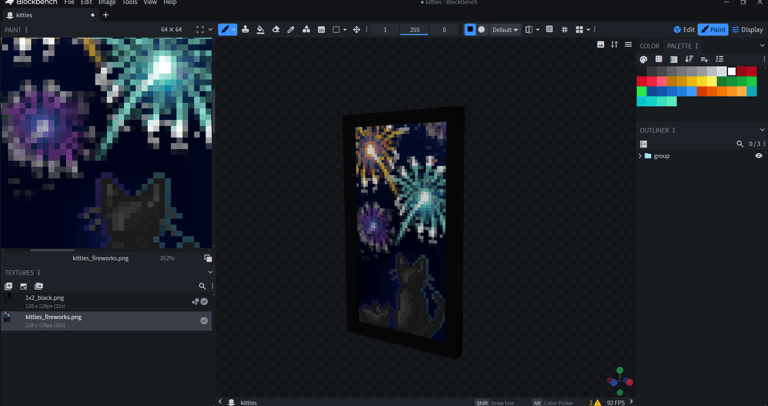
Task: Switch to the Color tab
Action: tap(649, 46)
